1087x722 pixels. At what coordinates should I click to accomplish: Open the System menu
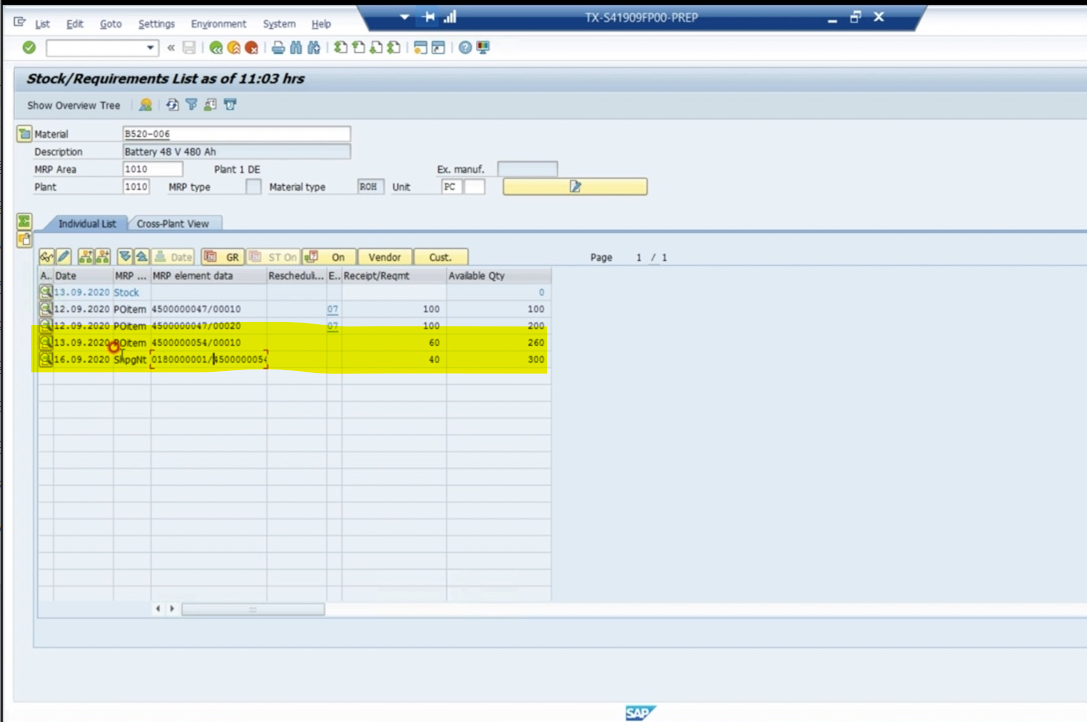click(x=279, y=24)
